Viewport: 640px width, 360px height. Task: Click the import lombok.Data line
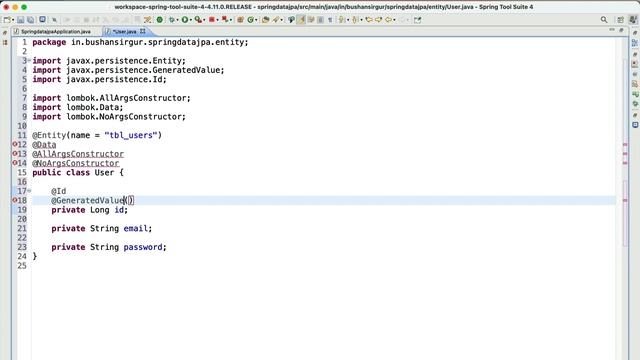coord(78,107)
